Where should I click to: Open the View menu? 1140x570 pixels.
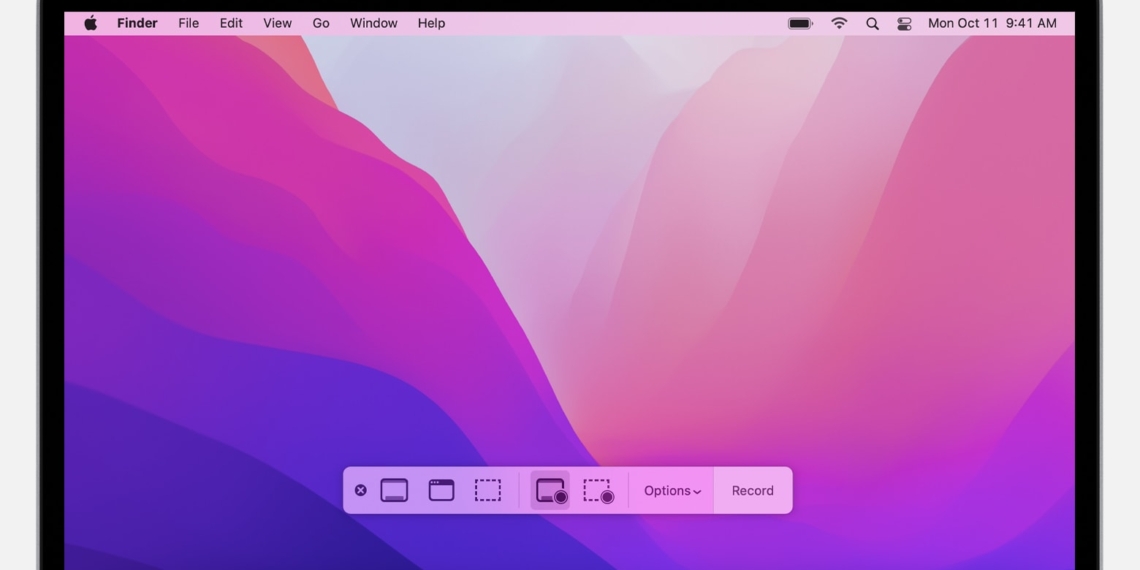(x=277, y=23)
